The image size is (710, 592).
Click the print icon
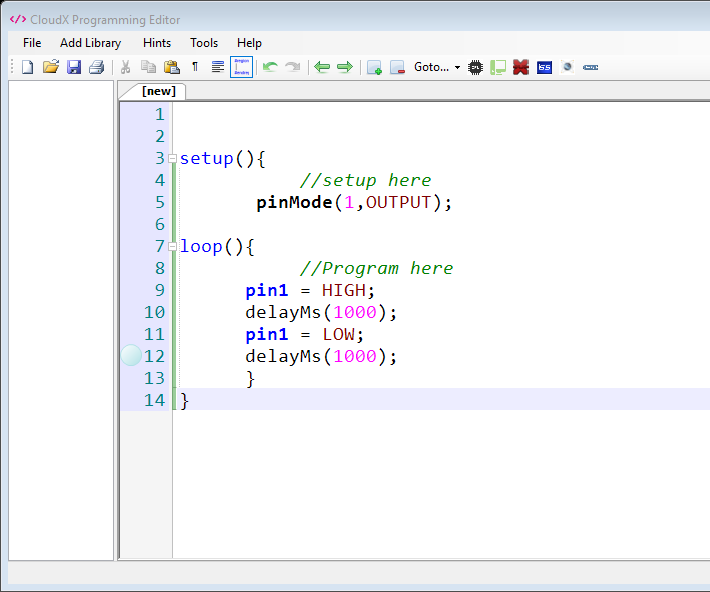pos(96,67)
